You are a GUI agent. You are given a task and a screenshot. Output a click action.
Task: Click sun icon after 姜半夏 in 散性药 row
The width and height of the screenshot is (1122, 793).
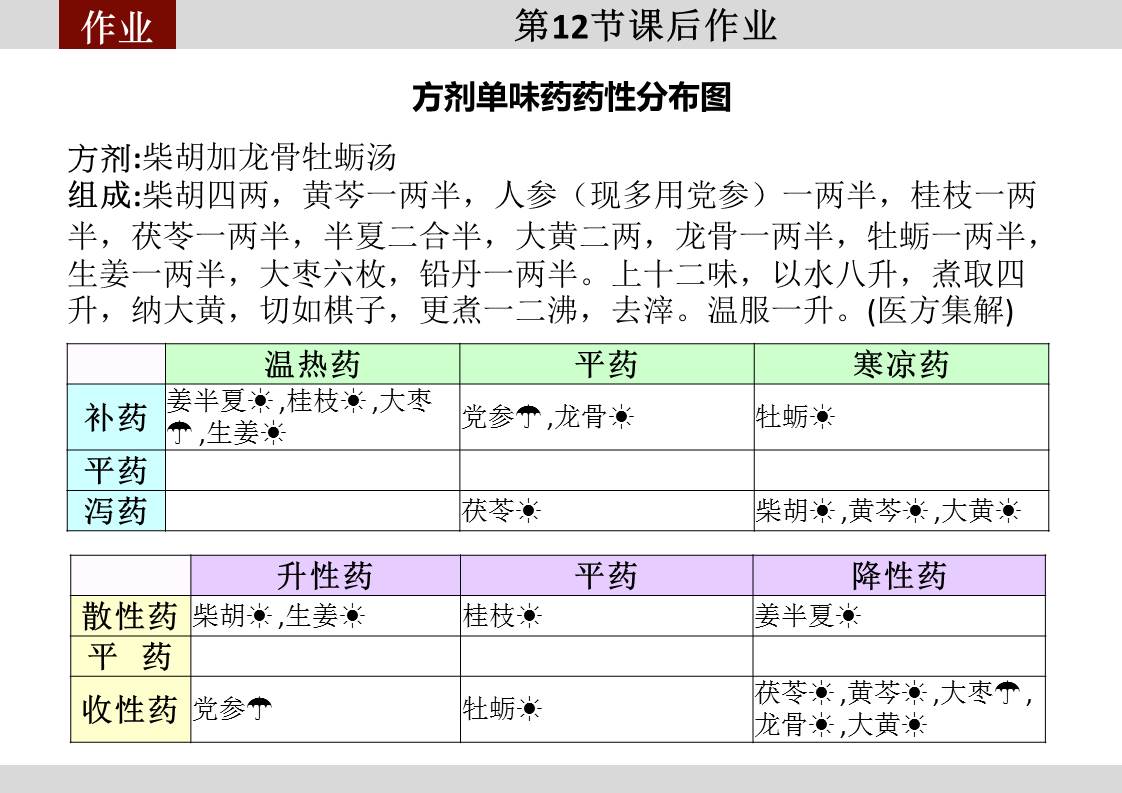(x=848, y=616)
